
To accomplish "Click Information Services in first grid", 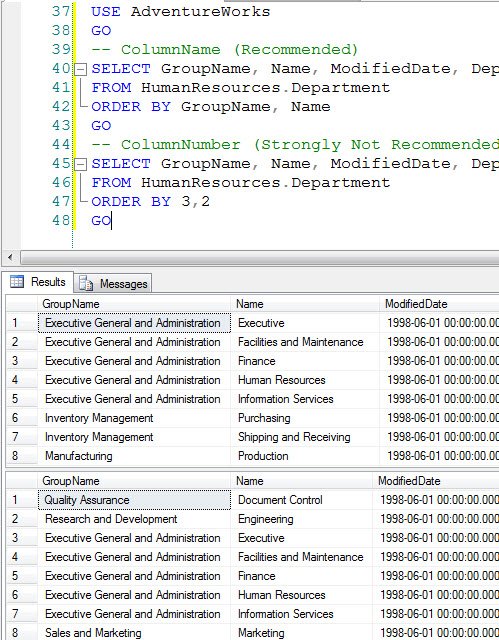I will point(305,399).
